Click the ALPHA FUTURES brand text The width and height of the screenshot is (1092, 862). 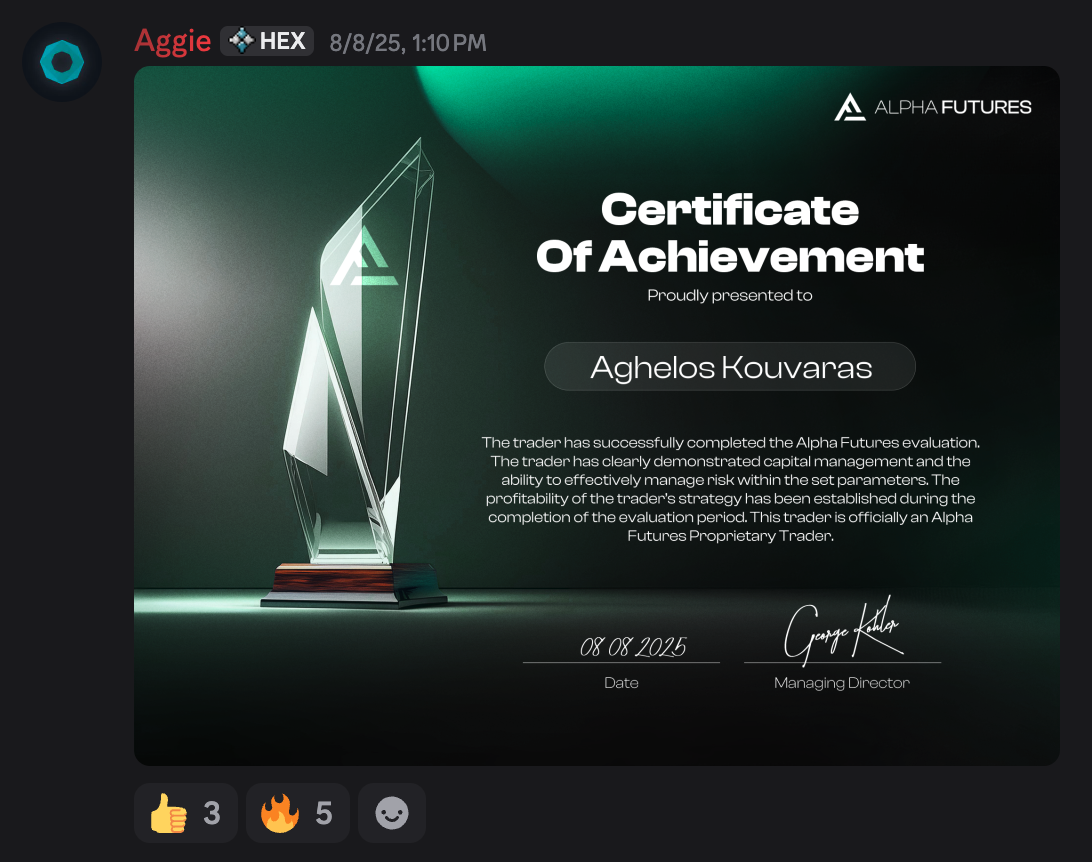(x=953, y=107)
